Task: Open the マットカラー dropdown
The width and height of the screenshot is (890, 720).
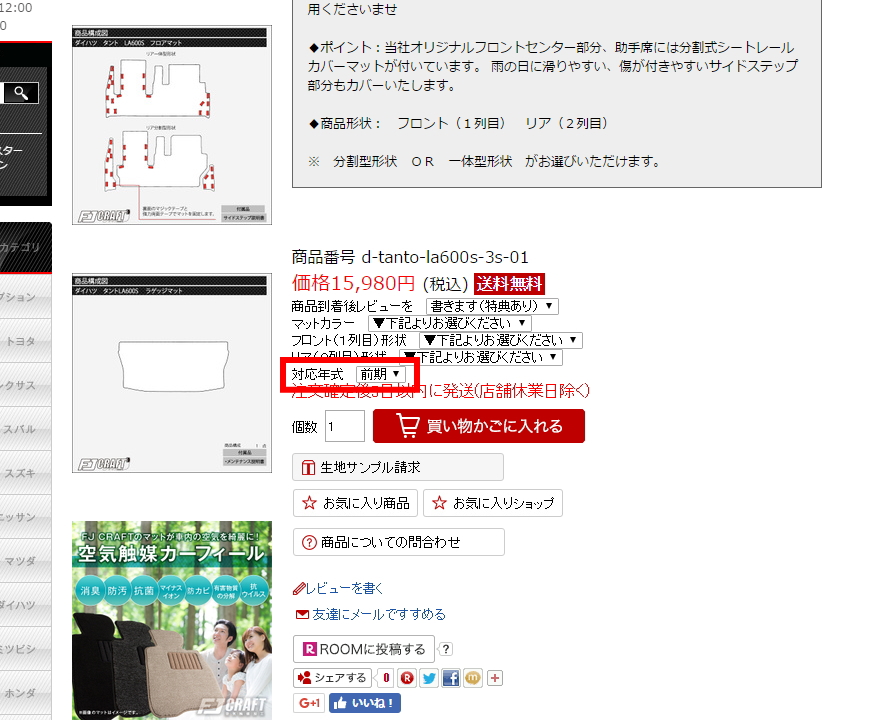Action: pyautogui.click(x=450, y=323)
